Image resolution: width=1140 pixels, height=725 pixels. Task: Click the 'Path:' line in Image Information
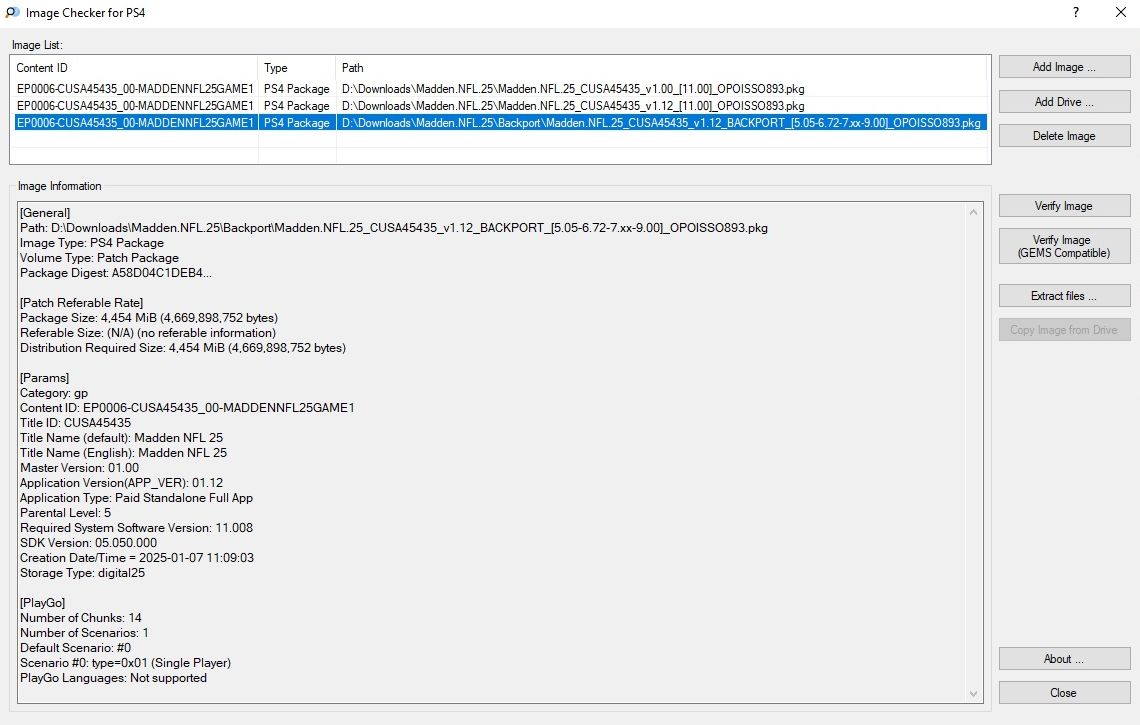394,228
